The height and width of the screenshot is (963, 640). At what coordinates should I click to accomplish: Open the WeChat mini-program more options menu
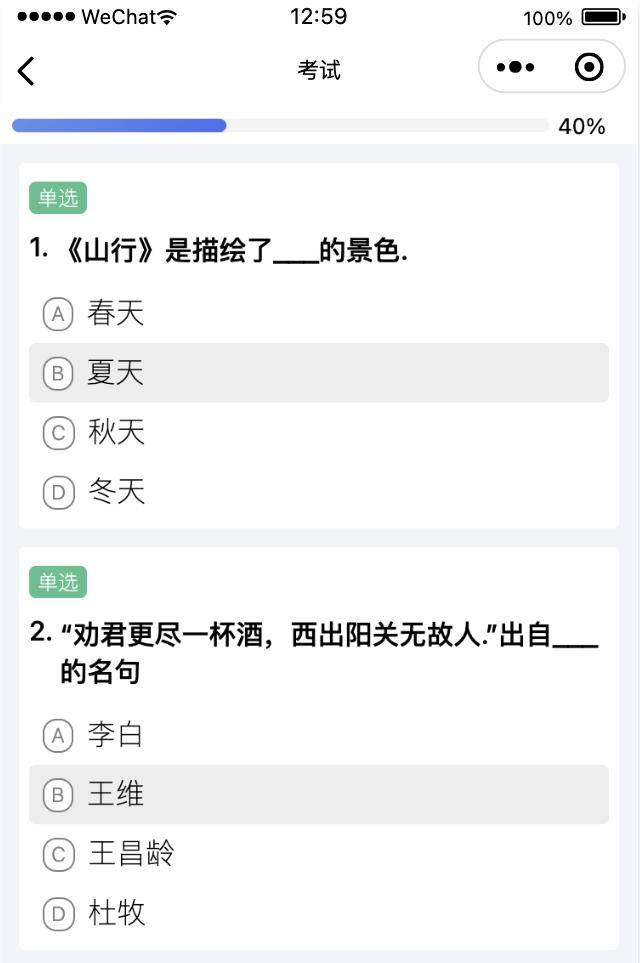(514, 66)
